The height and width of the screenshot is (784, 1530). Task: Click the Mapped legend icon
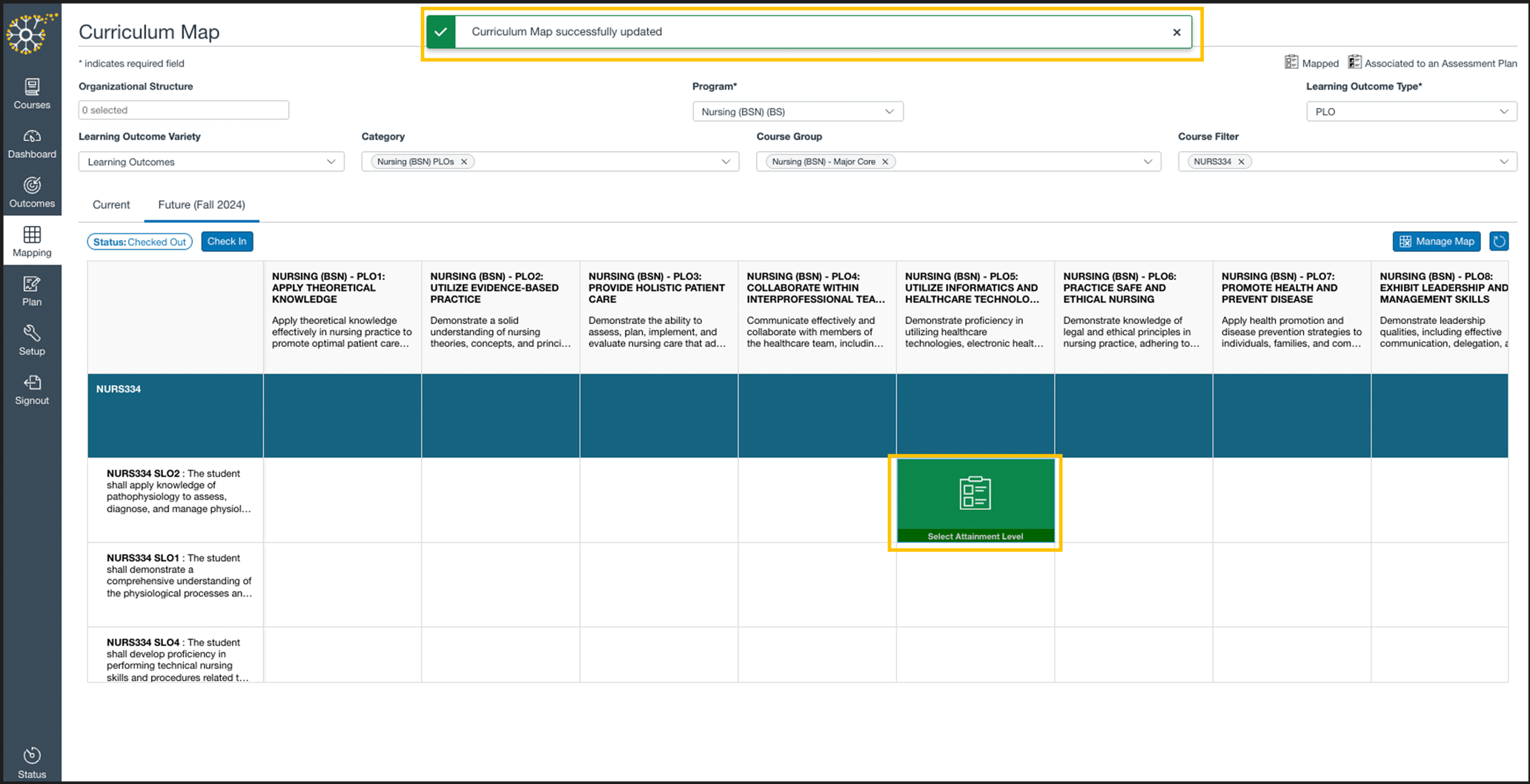[x=1291, y=62]
